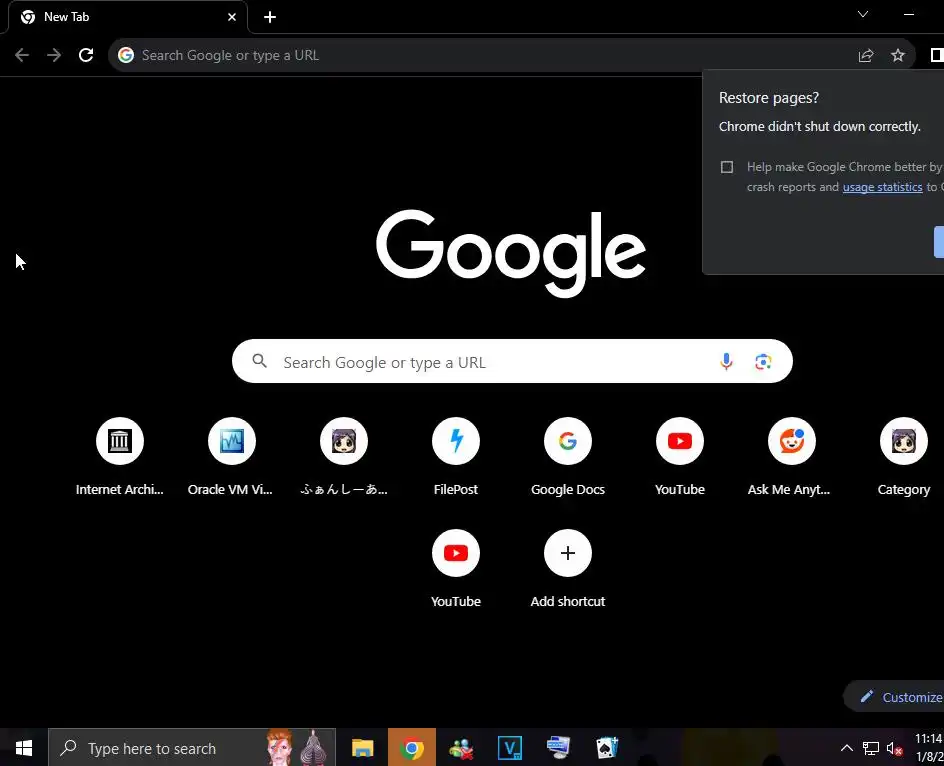Open the YouTube shortcut in first row
Screen dimensions: 944x766
click(680, 458)
